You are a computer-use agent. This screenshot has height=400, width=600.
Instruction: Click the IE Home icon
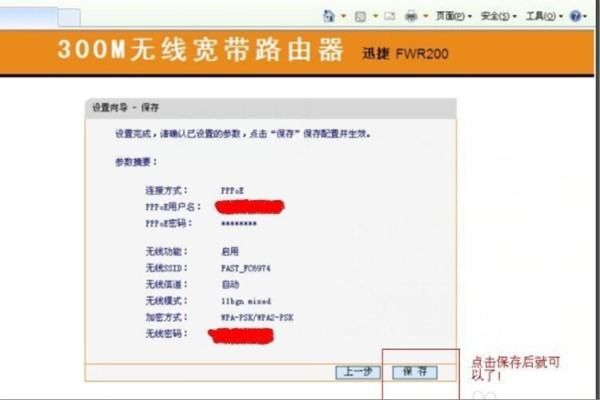[x=329, y=16]
